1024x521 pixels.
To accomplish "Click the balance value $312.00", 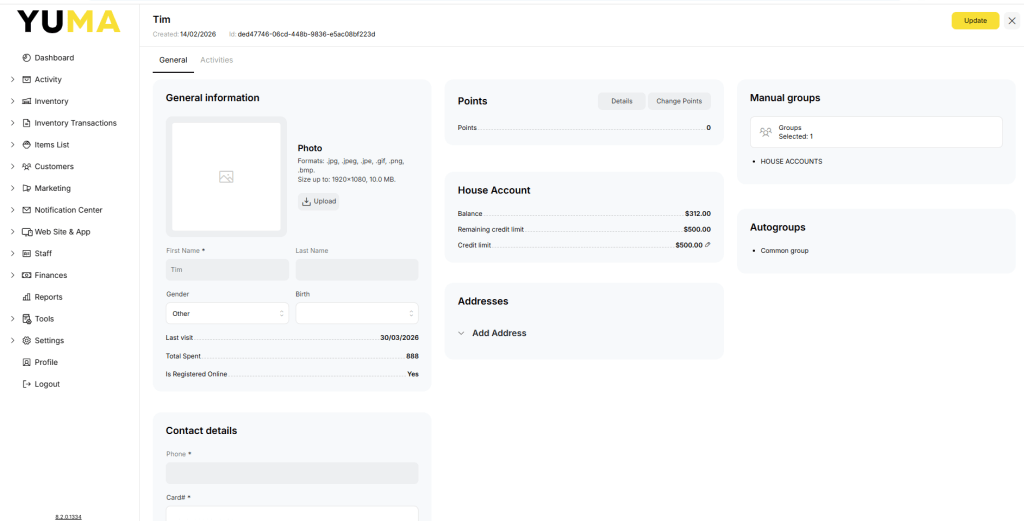I will click(697, 213).
